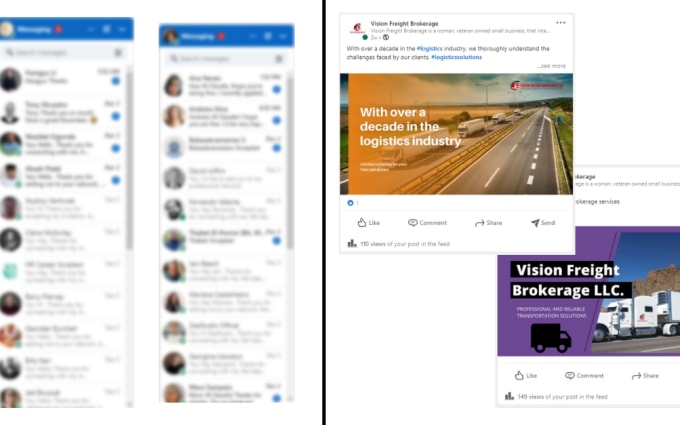Open the ellipsis options in the second Messaging panel header
The height and width of the screenshot is (425, 680).
[x=252, y=36]
